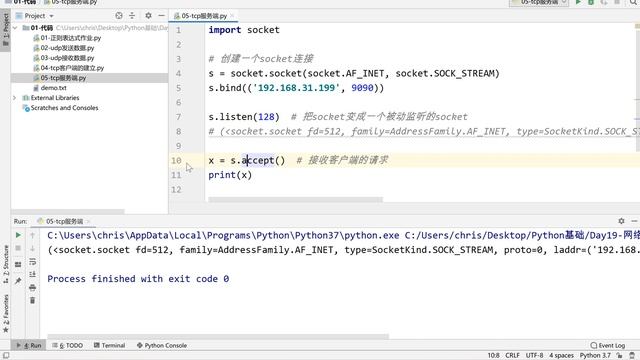Collapse the 01-代码 project folder
This screenshot has height=360, width=640.
[x=15, y=28]
